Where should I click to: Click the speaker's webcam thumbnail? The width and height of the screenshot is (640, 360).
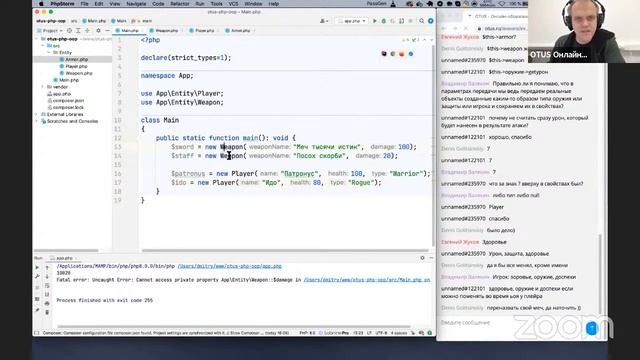[x=584, y=31]
